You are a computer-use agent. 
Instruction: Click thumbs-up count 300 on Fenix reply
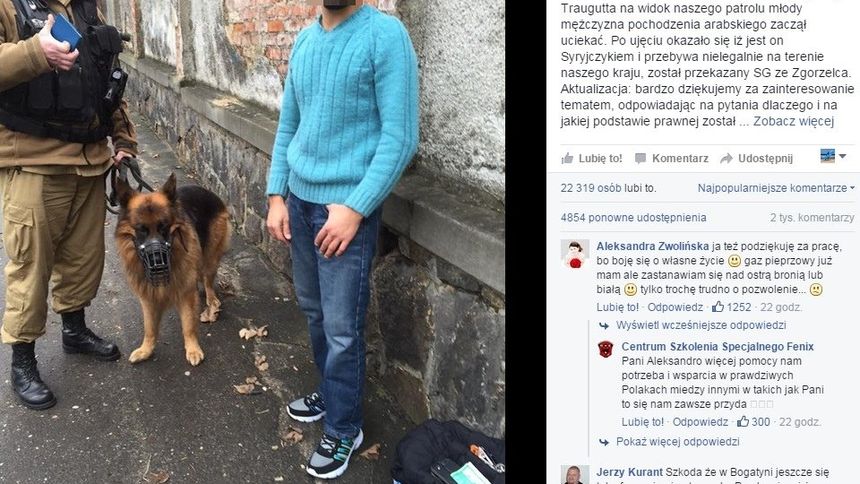tap(754, 422)
